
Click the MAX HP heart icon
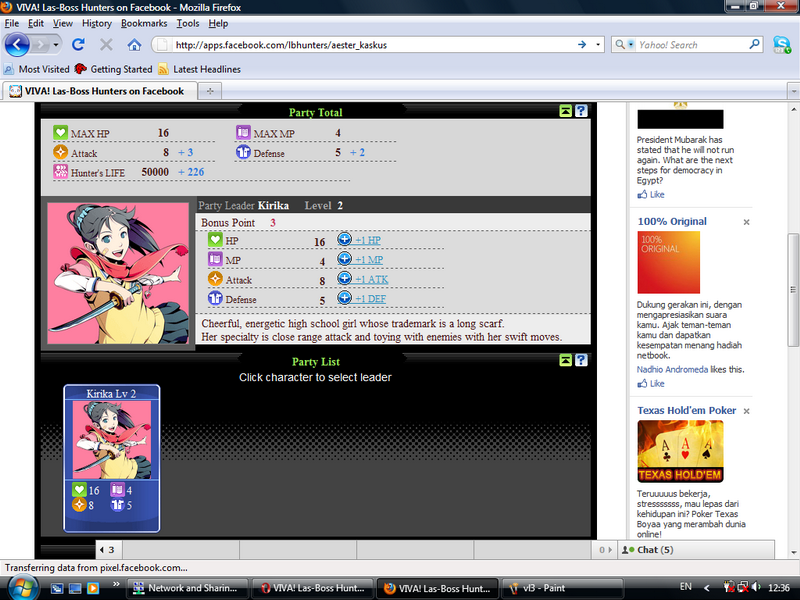(x=60, y=133)
